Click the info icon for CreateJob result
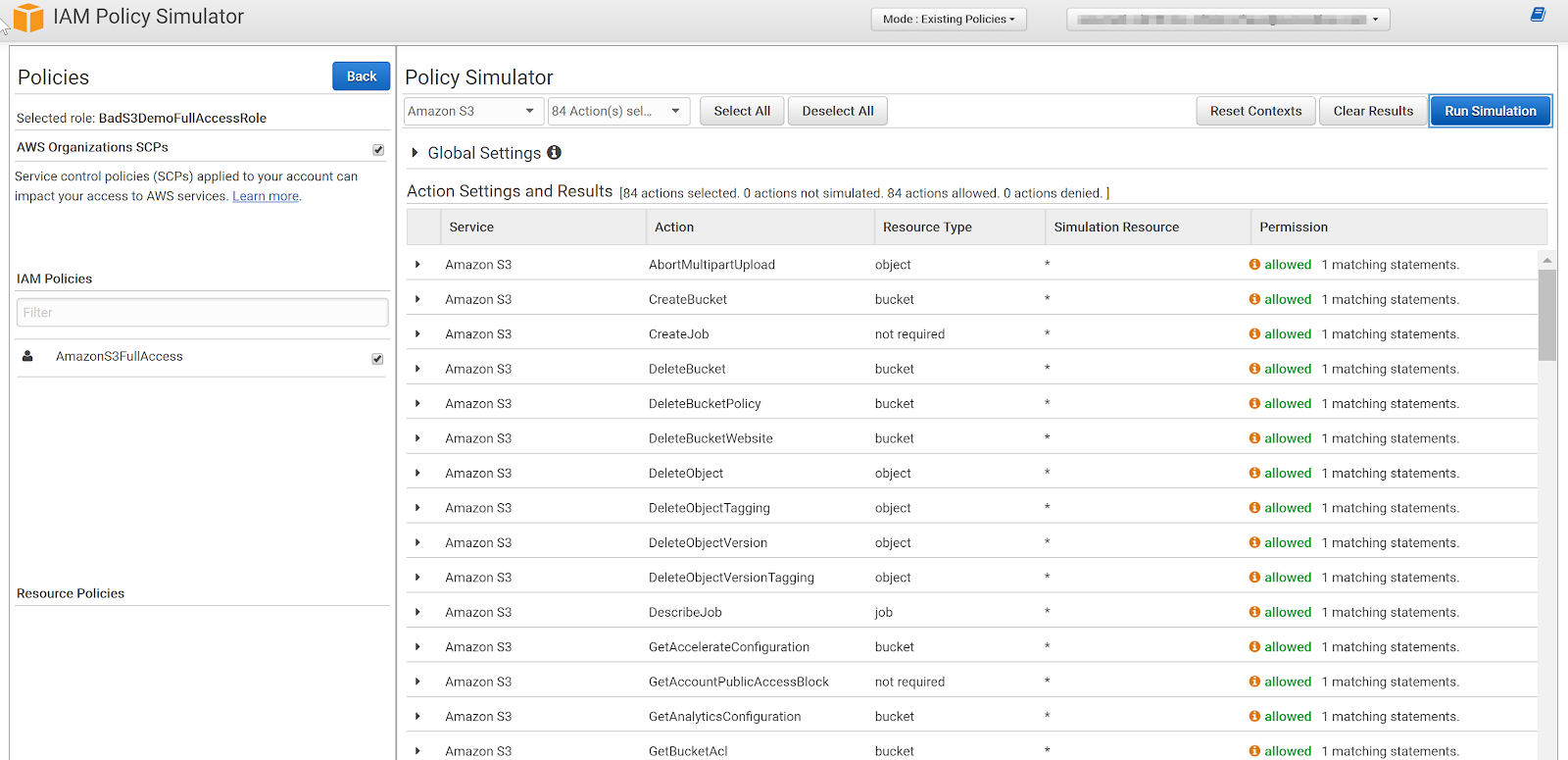The width and height of the screenshot is (1568, 760). pyautogui.click(x=1254, y=334)
